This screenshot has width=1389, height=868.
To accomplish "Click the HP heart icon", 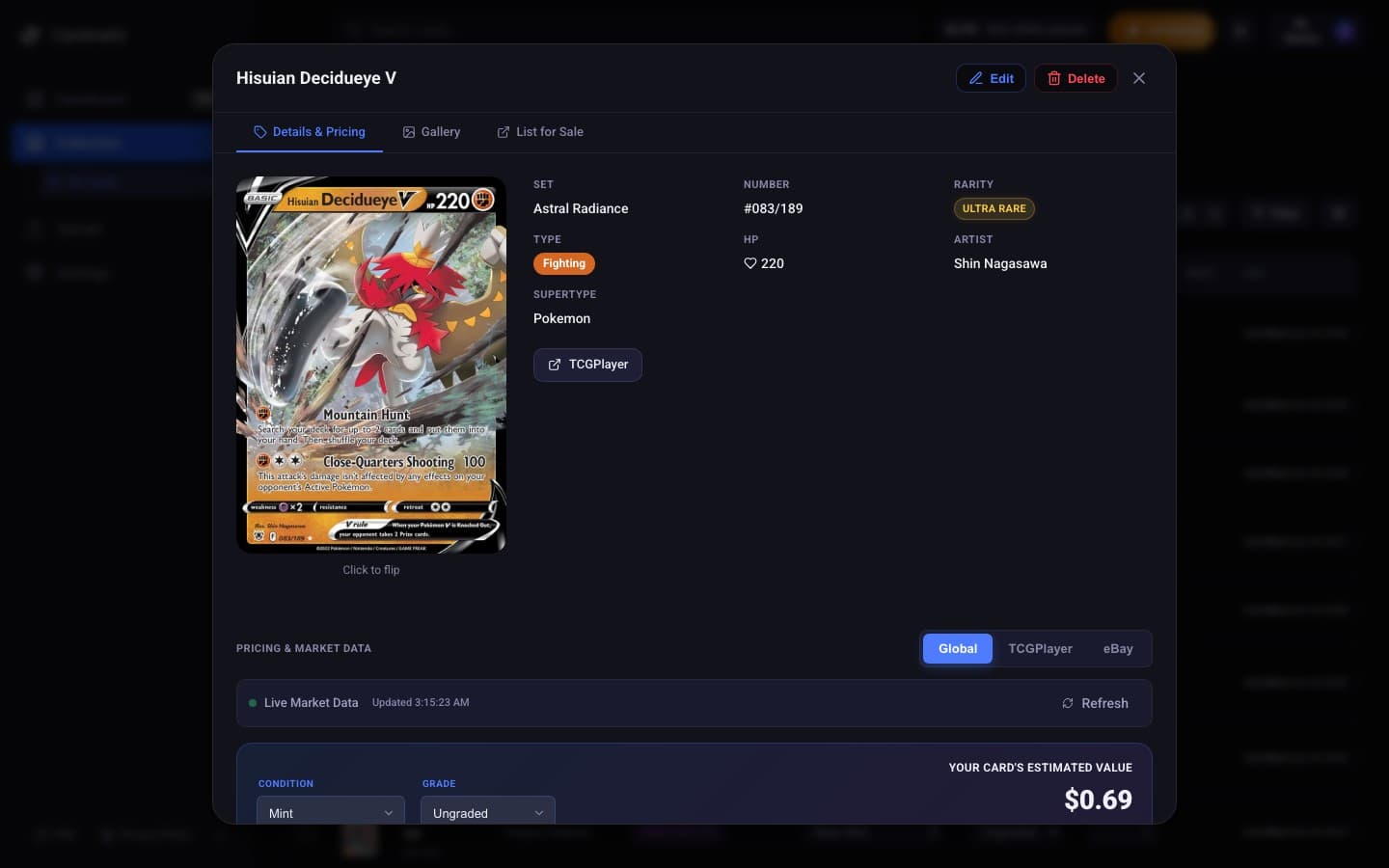I will coord(750,263).
